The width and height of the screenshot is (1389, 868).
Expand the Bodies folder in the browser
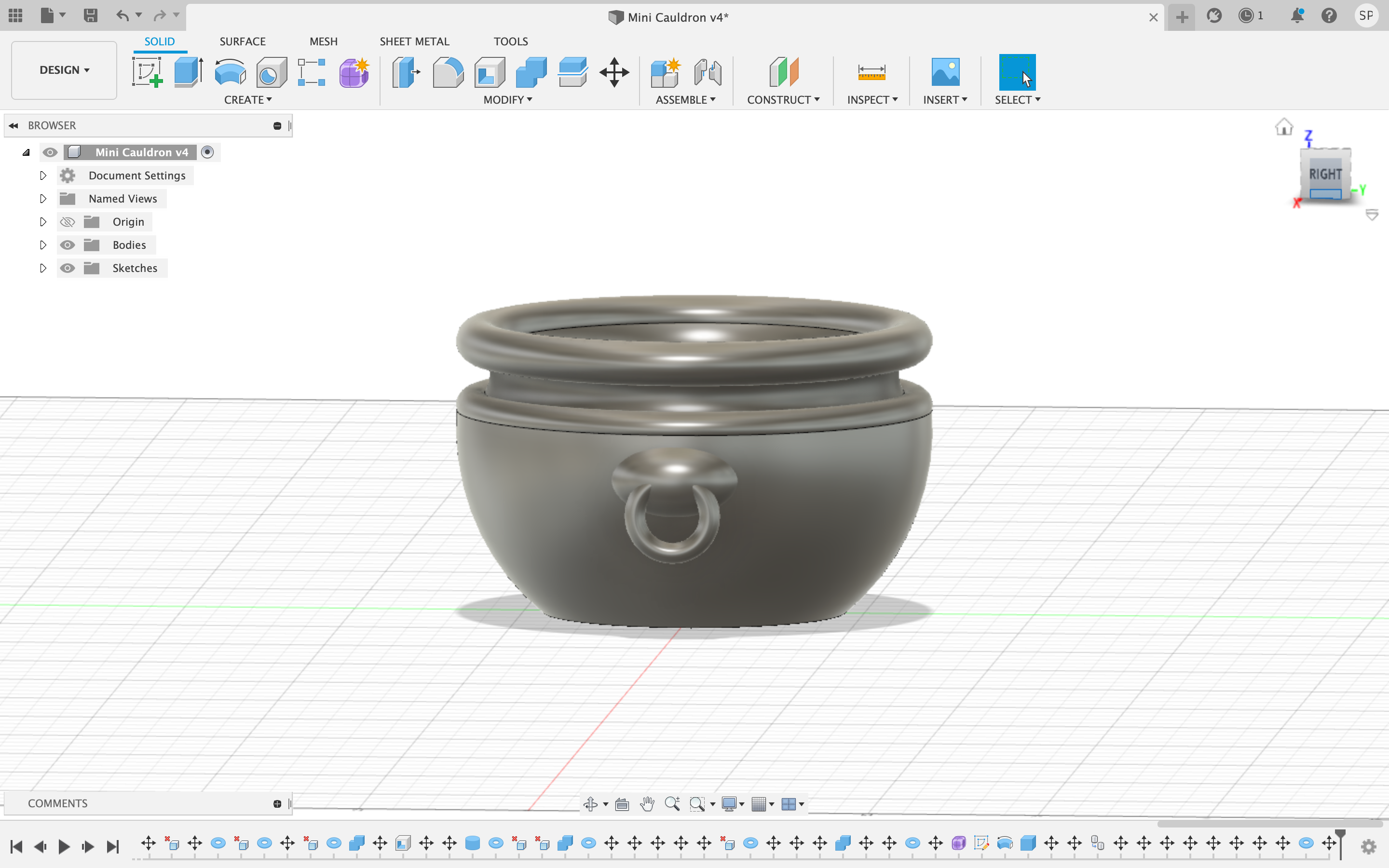[x=43, y=245]
